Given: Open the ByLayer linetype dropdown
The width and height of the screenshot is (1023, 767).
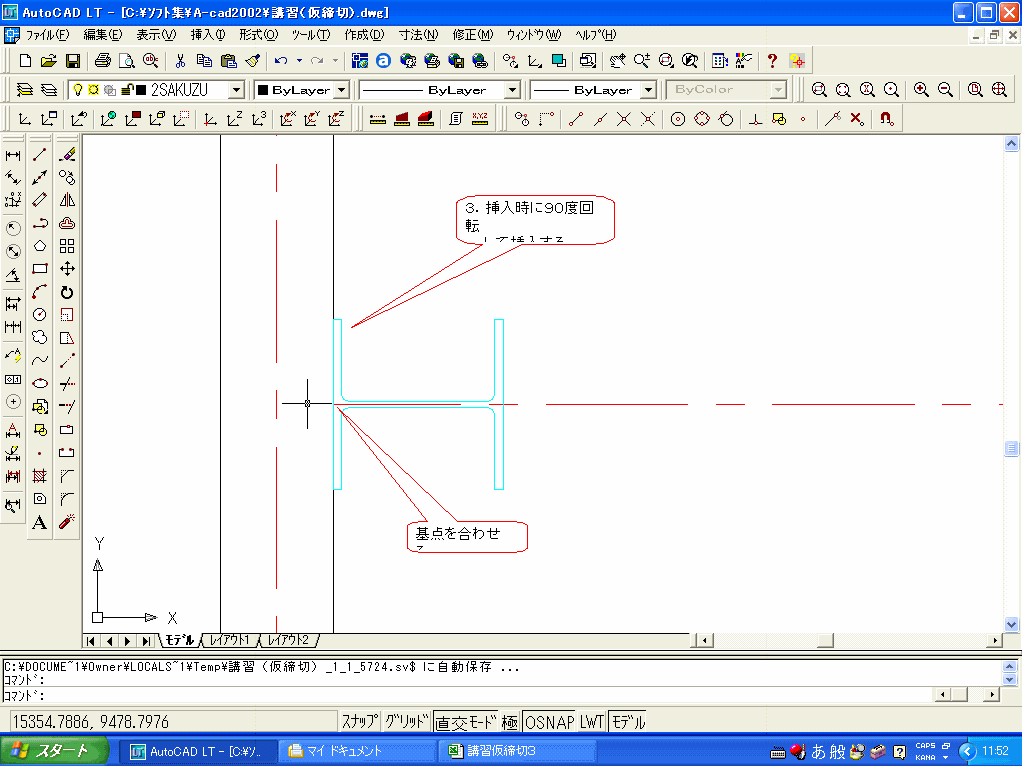Looking at the screenshot, I should (513, 90).
